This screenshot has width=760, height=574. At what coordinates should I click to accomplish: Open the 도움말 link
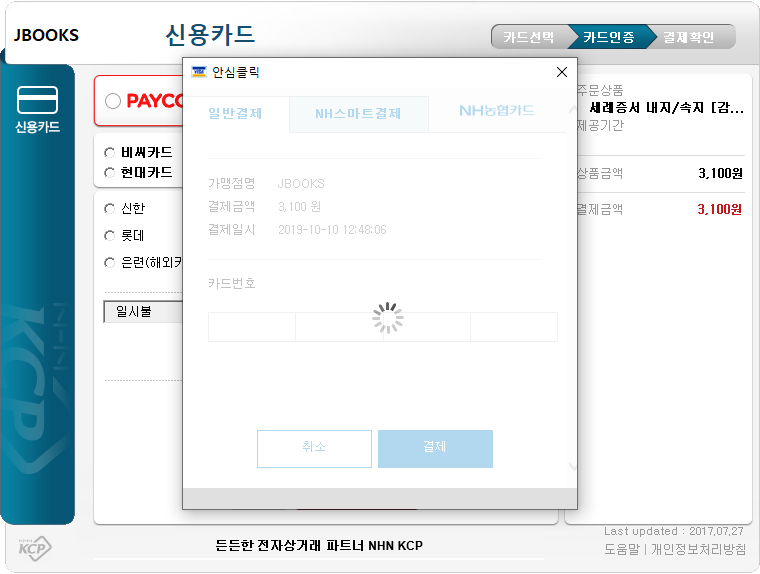622,549
